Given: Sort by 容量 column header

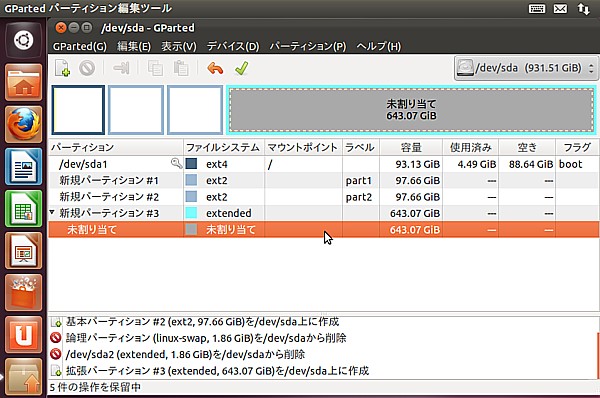Looking at the screenshot, I should (x=411, y=147).
